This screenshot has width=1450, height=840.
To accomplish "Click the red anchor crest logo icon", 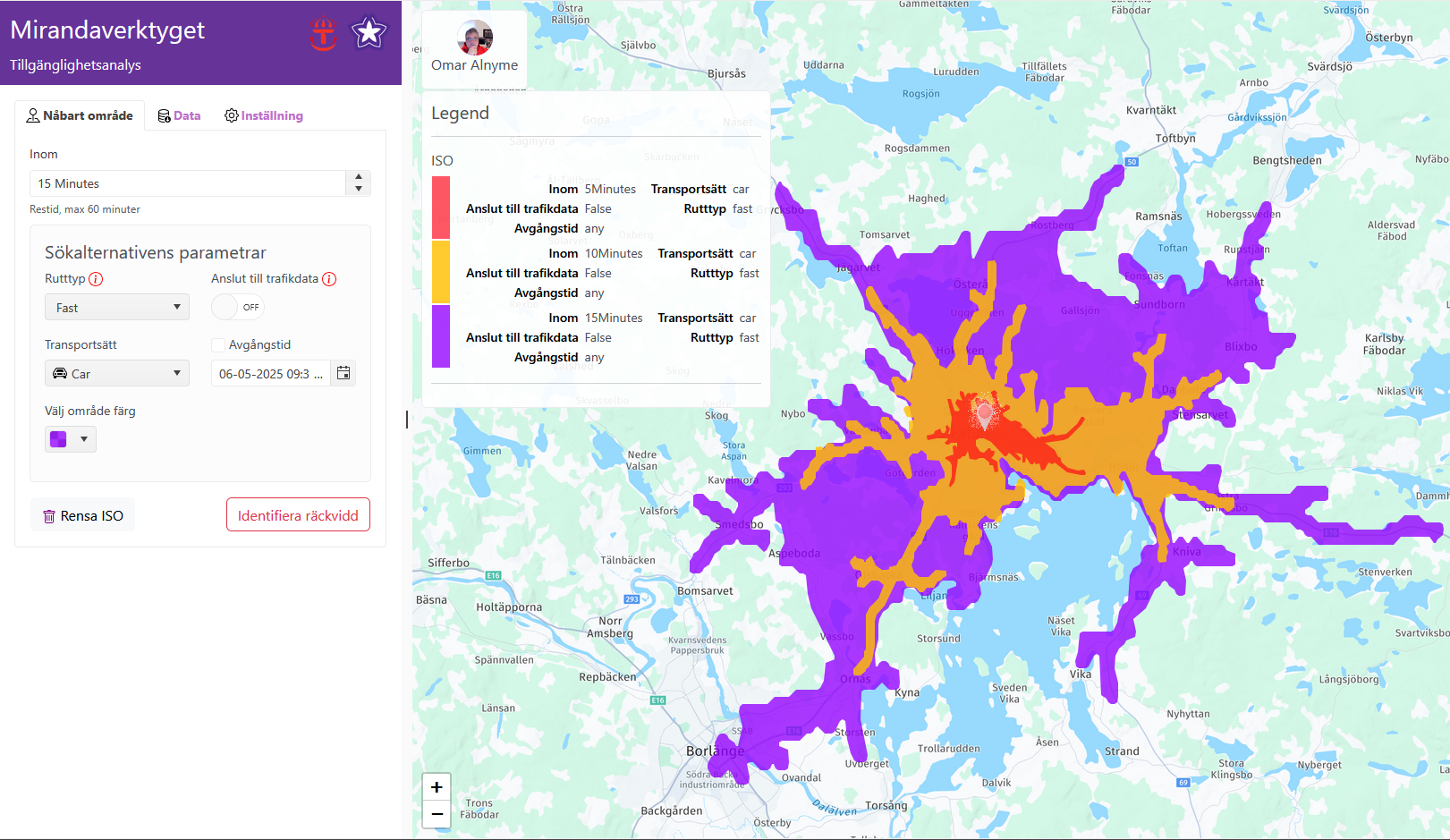I will (323, 34).
